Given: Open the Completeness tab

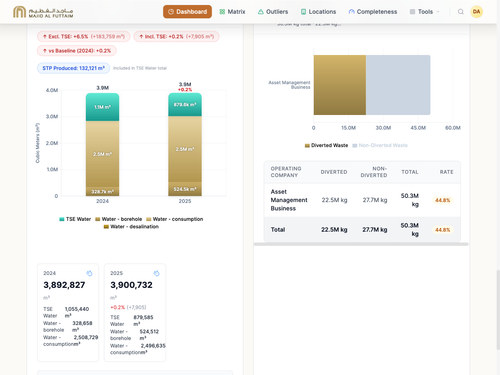Looking at the screenshot, I should pos(373,12).
